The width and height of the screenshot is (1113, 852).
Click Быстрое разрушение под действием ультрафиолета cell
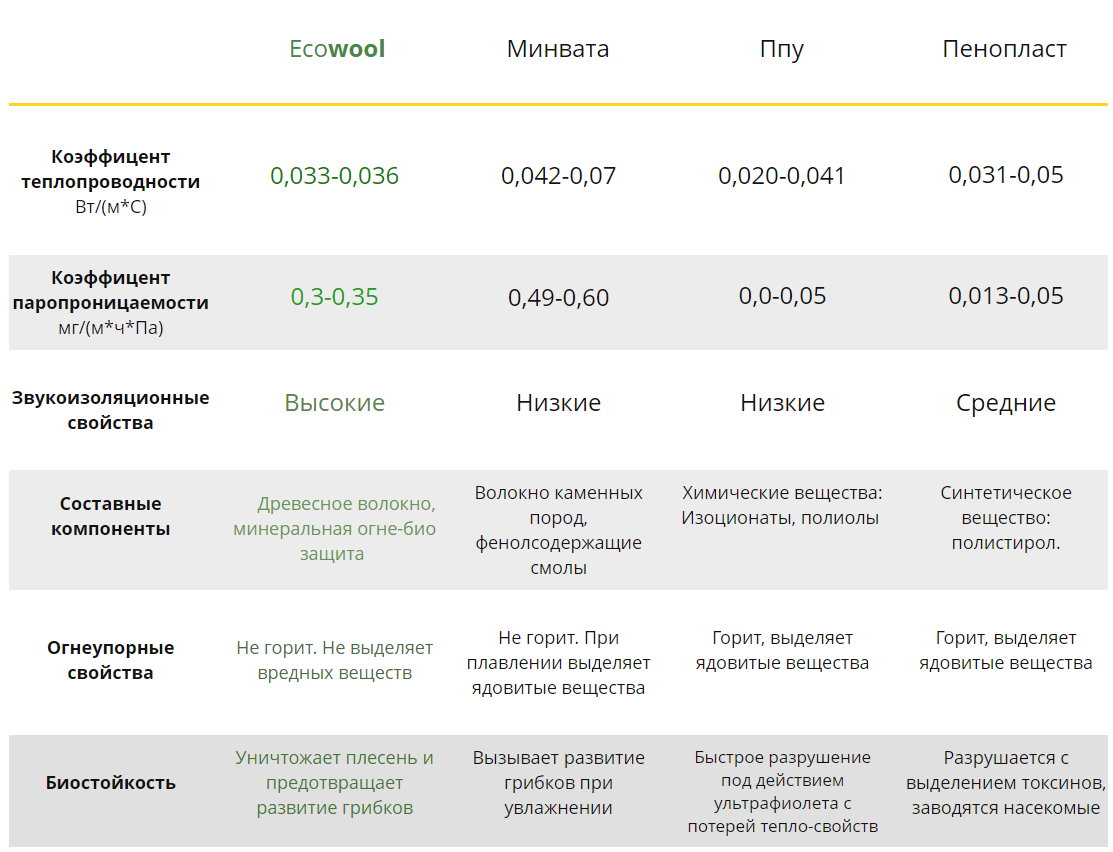click(782, 792)
